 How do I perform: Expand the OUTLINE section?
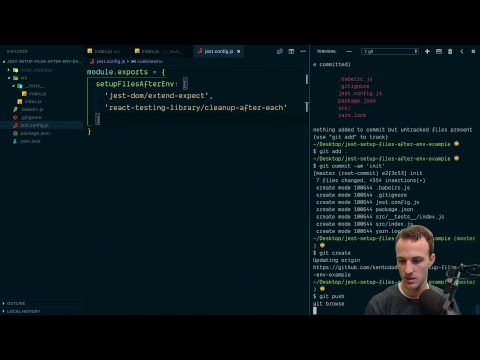[x=16, y=303]
